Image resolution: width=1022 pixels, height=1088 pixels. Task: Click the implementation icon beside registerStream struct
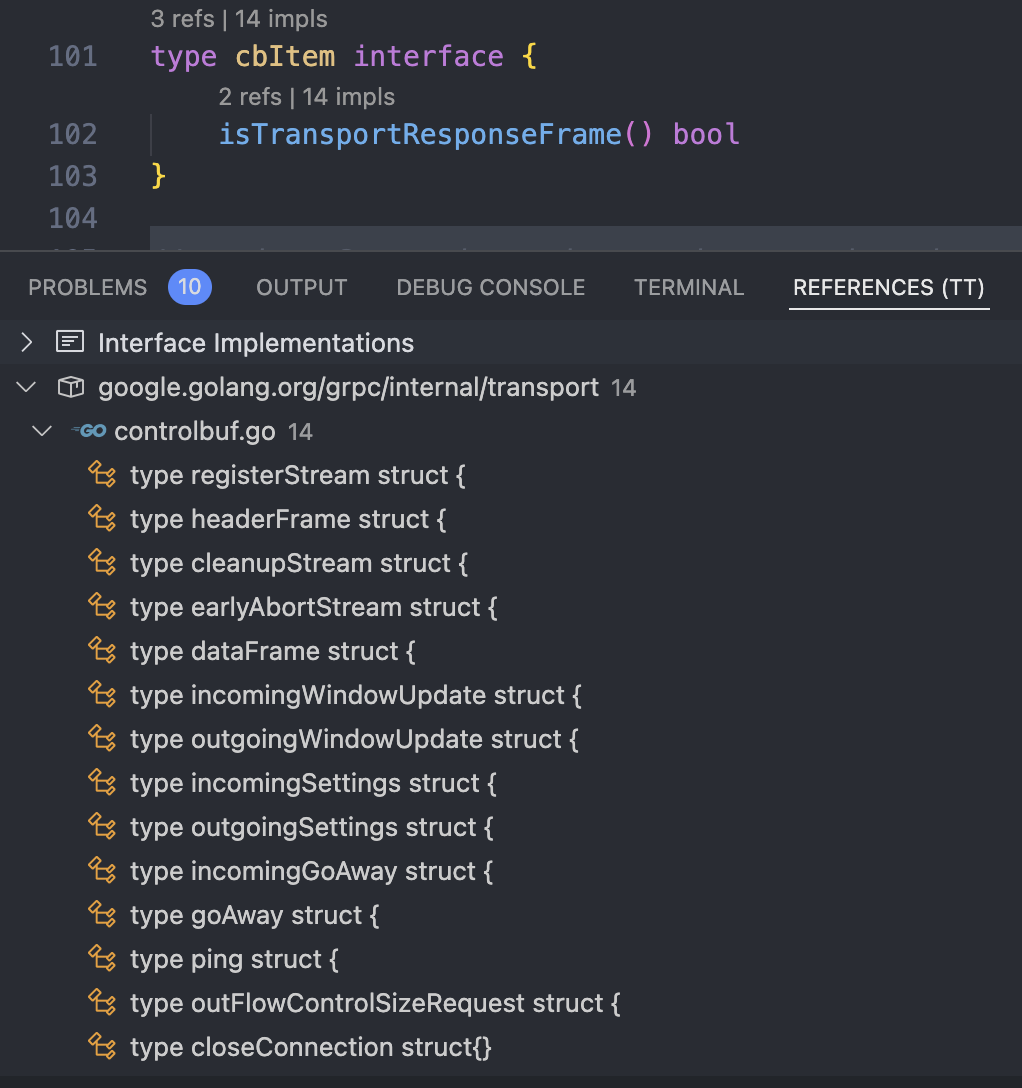[x=103, y=475]
